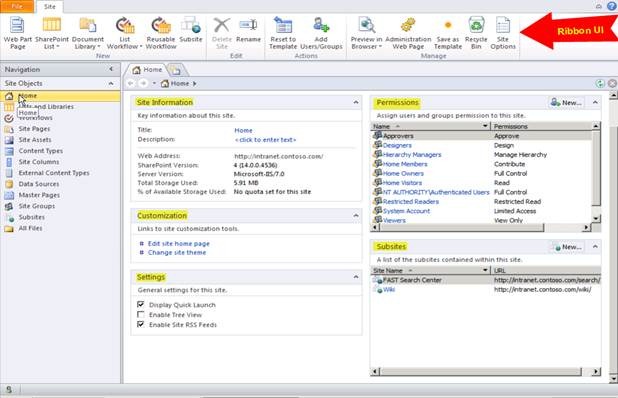
Task: Open Site Name column dropdown
Action: [x=485, y=270]
